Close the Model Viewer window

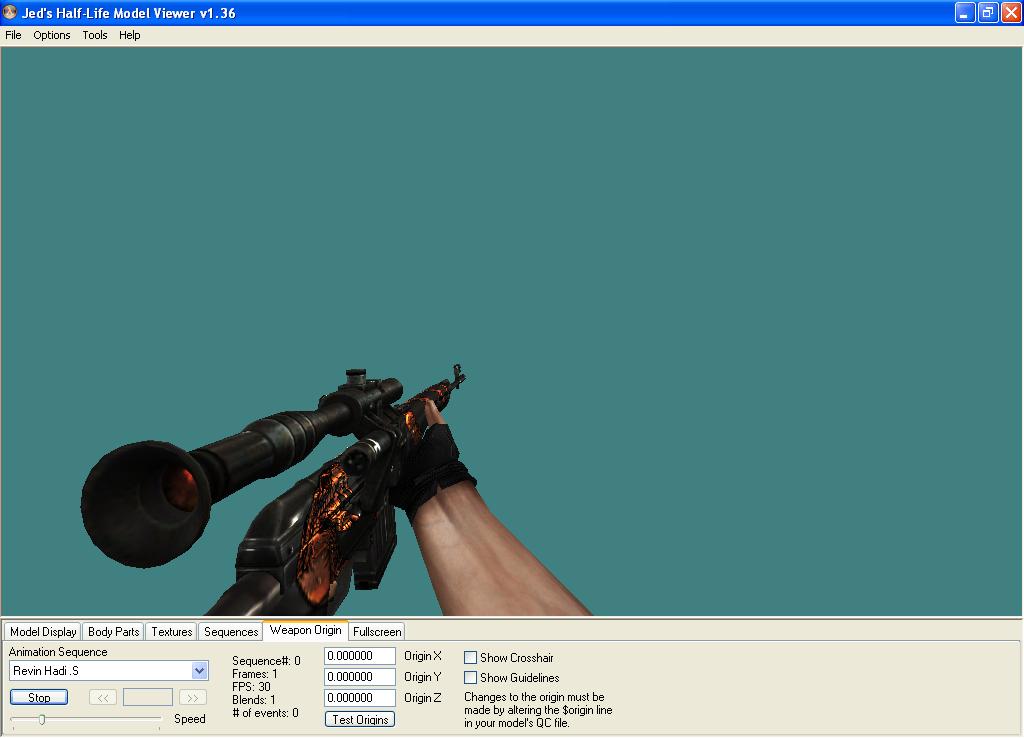(1011, 12)
